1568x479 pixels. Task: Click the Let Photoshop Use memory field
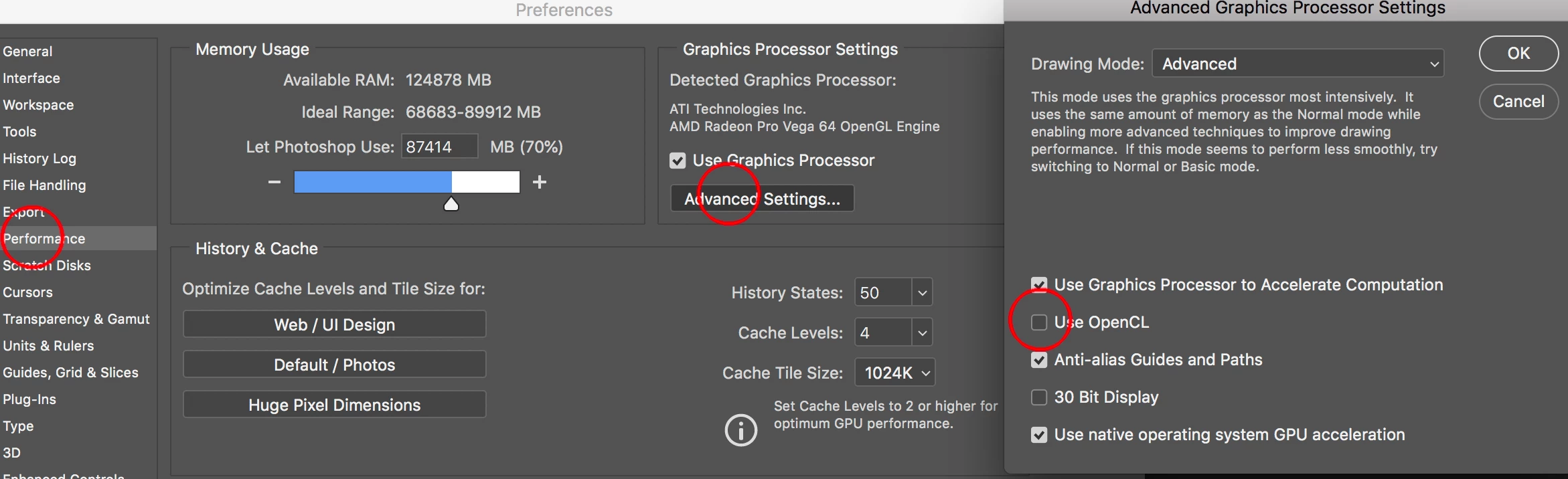tap(439, 147)
